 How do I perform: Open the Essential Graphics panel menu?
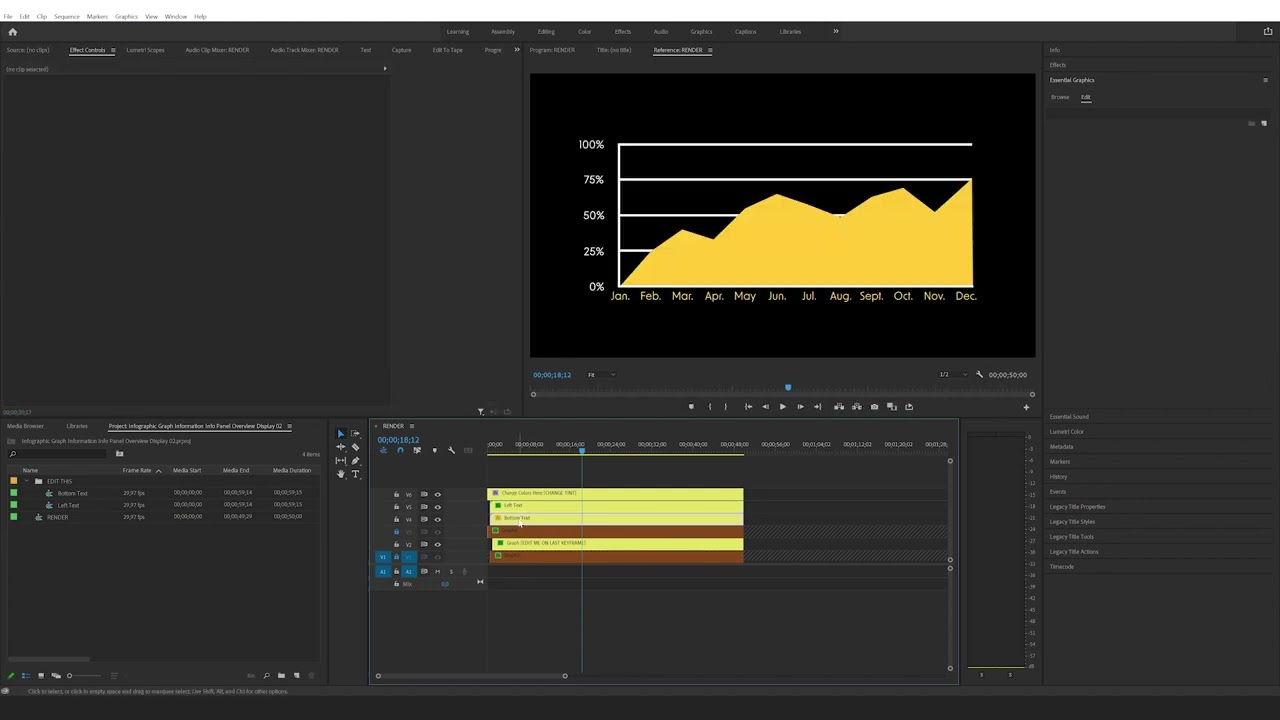pyautogui.click(x=1265, y=80)
